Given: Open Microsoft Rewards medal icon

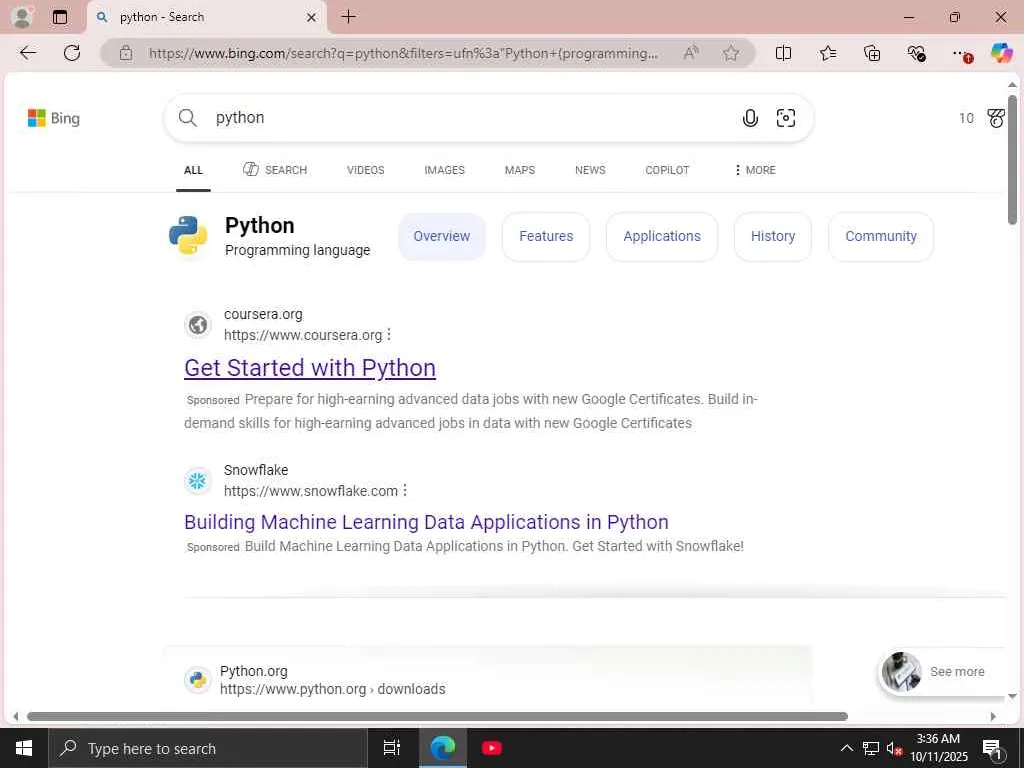Looking at the screenshot, I should [x=996, y=118].
